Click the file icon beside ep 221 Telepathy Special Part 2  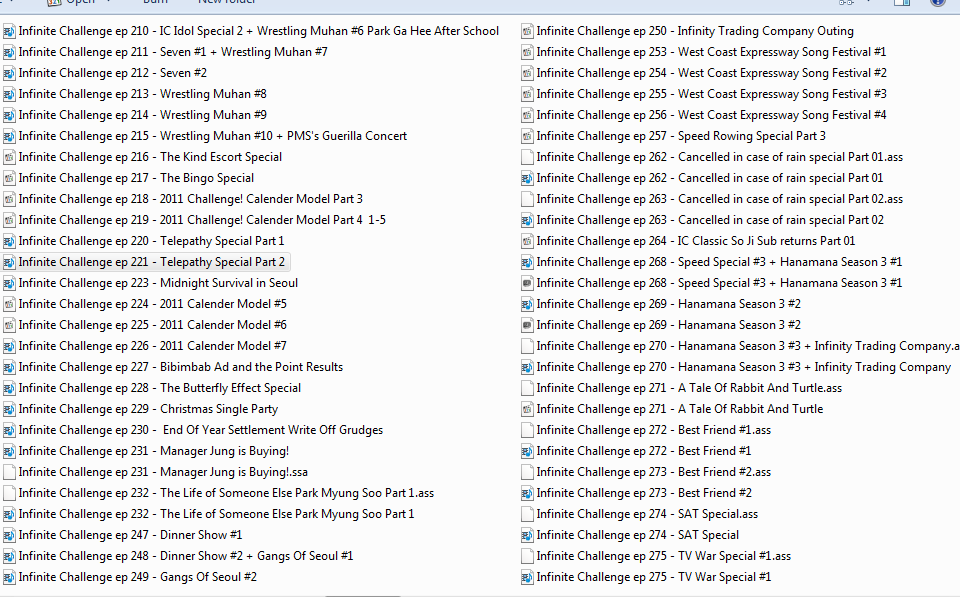click(9, 262)
